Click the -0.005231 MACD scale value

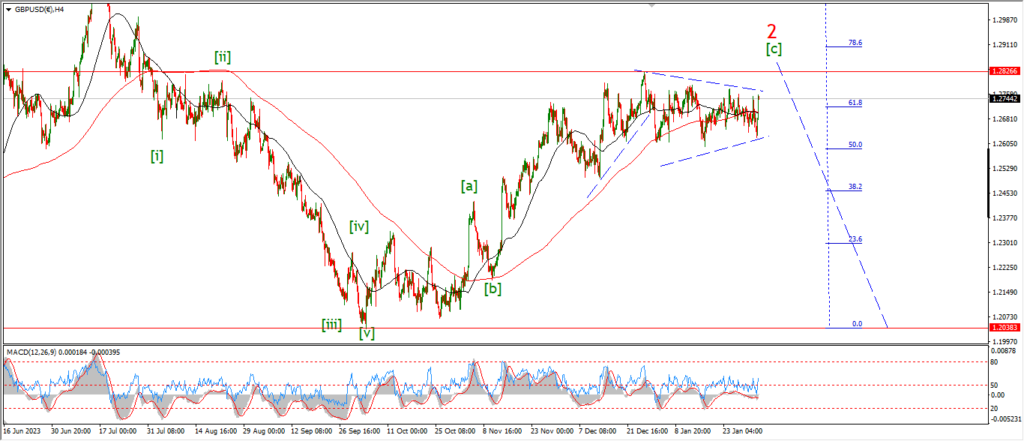1005,418
